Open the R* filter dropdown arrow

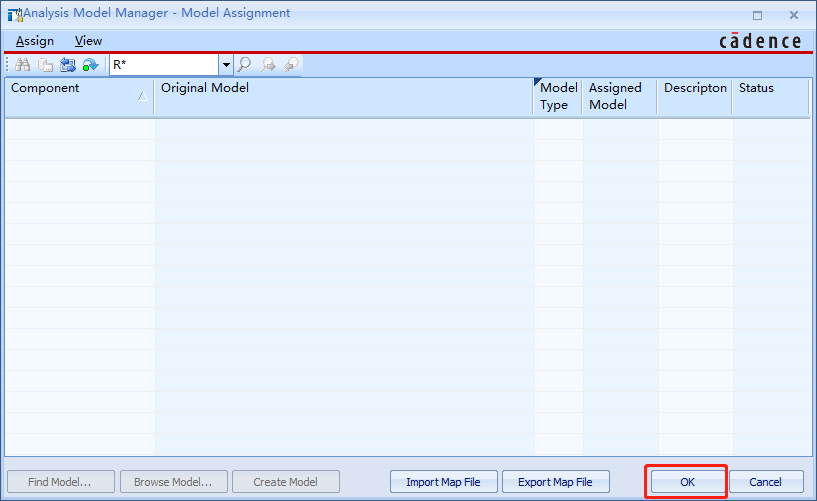[226, 65]
